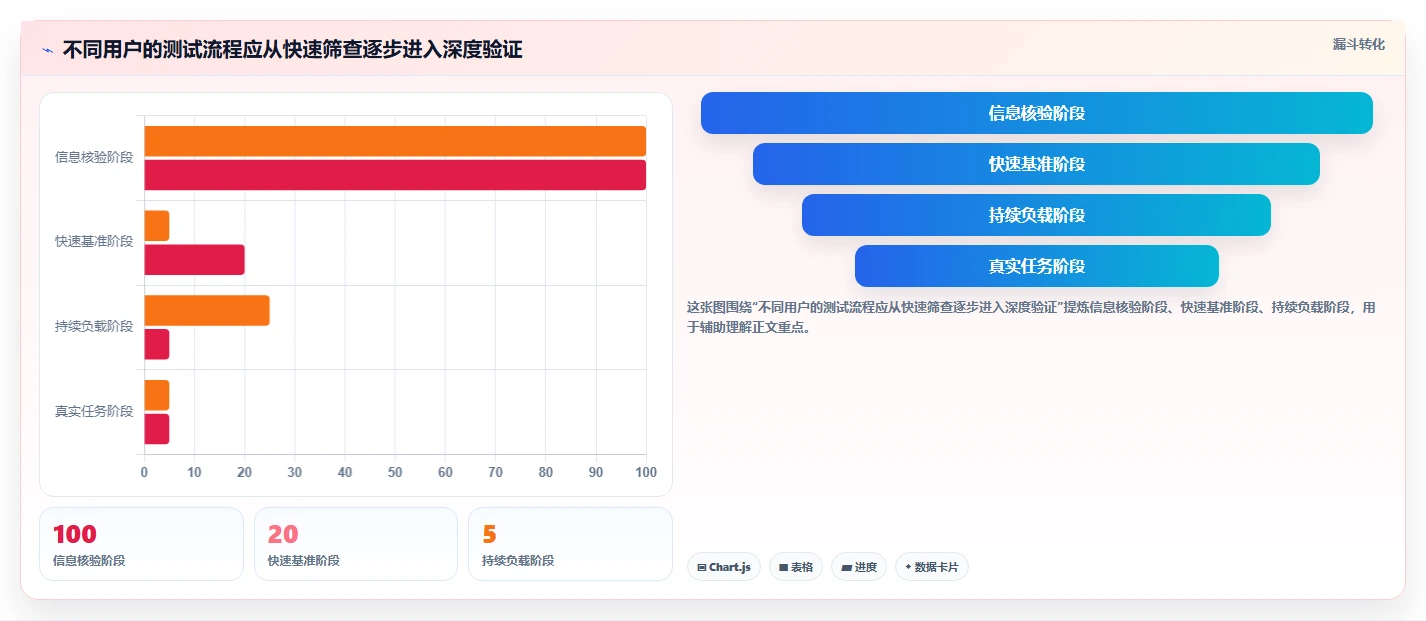Viewport: 1426px width, 621px height.
Task: Open the data card showing 5
Action: coord(570,544)
